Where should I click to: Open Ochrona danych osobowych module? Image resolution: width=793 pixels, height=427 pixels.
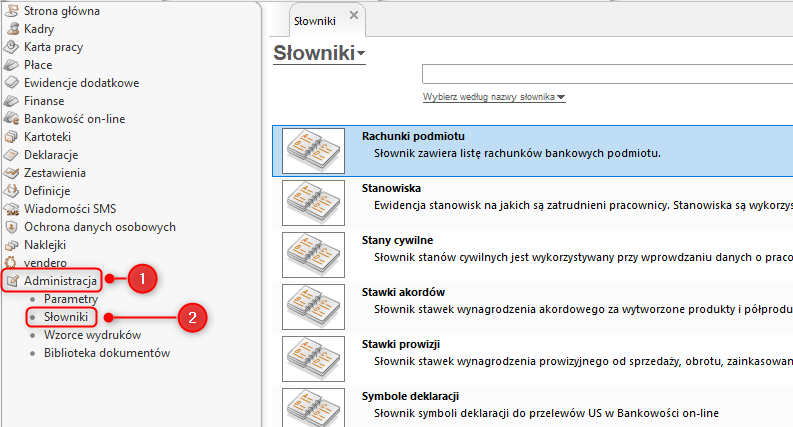point(100,227)
